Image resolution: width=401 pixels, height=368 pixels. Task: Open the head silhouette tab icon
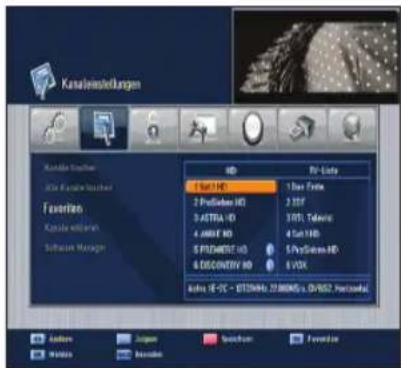pos(352,128)
